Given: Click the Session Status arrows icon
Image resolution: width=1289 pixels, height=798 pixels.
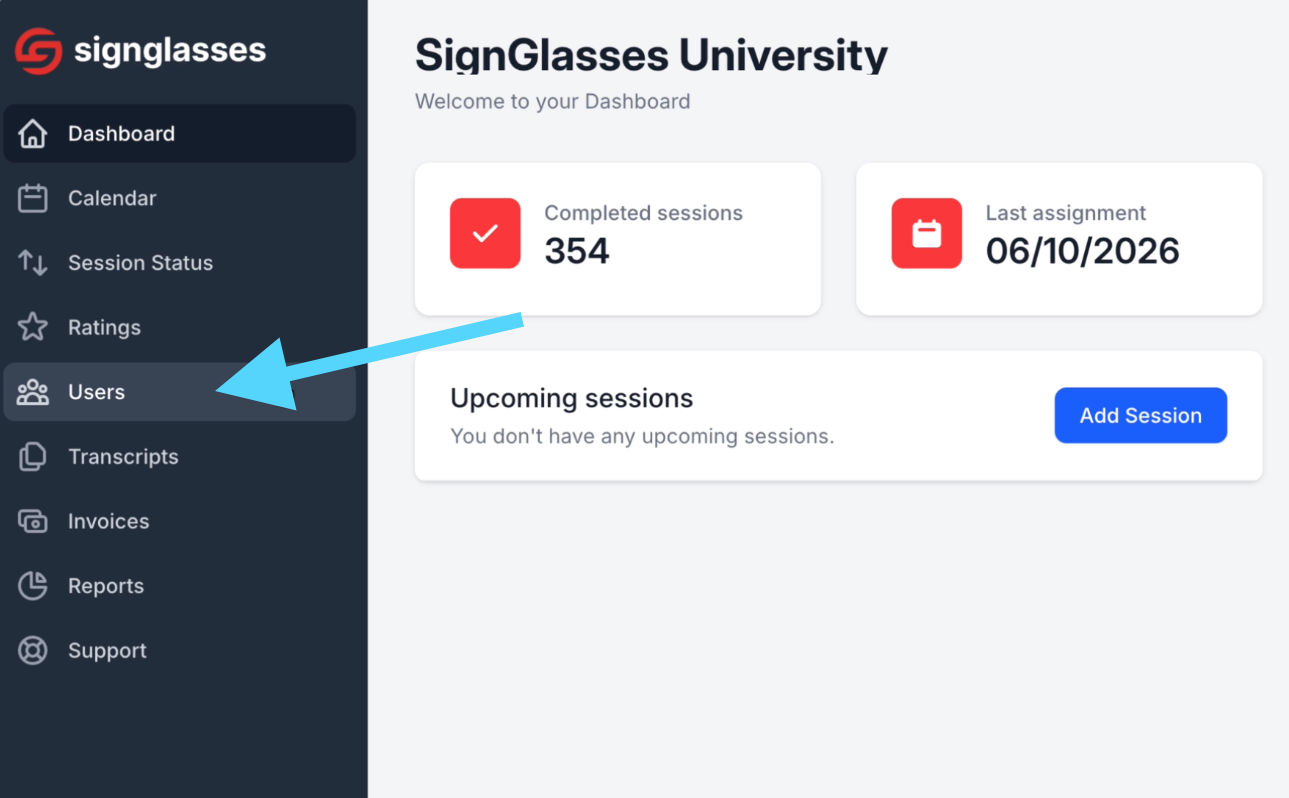Looking at the screenshot, I should [x=33, y=263].
